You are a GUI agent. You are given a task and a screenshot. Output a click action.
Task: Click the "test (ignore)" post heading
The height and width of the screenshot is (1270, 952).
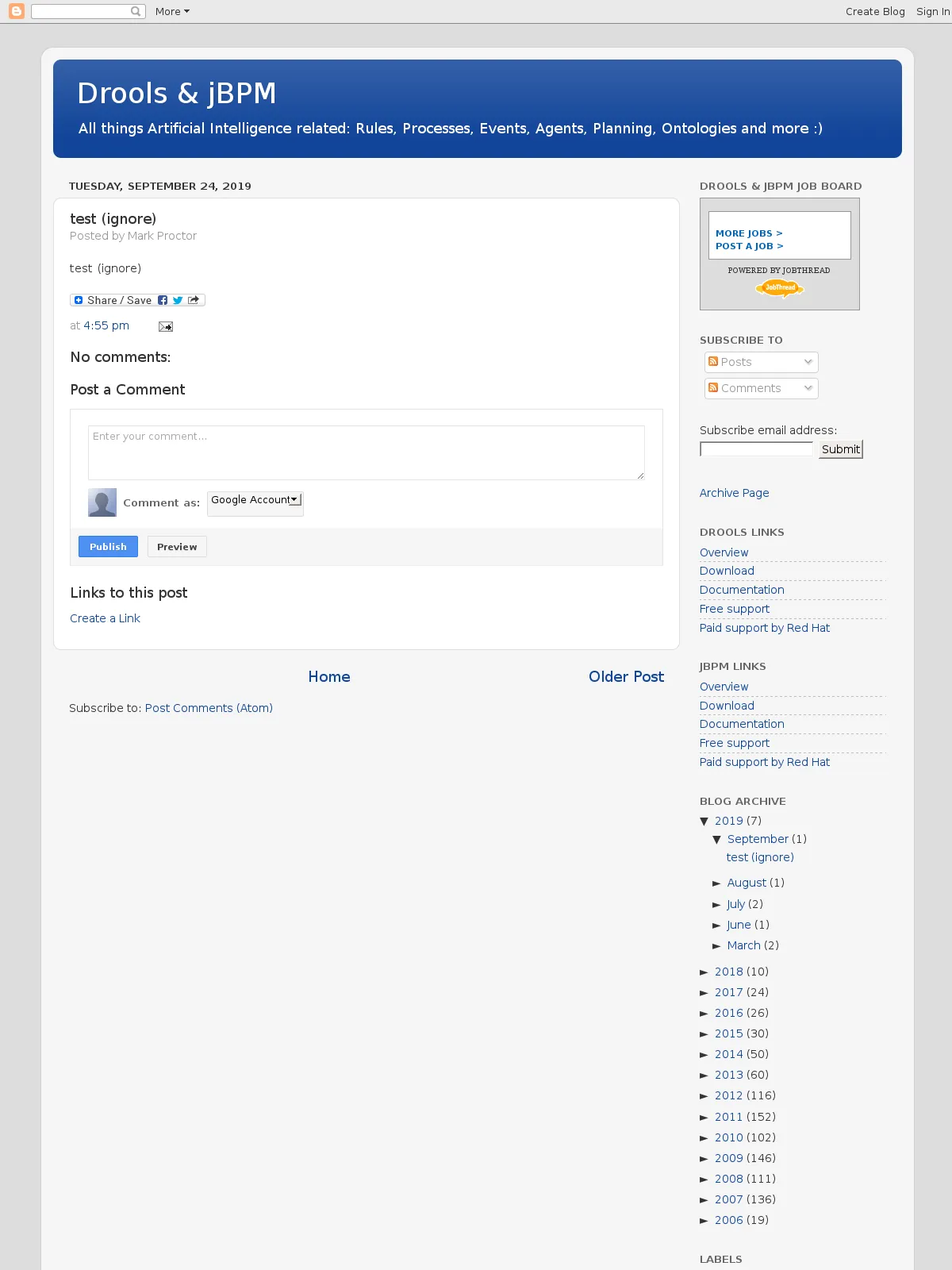(113, 219)
